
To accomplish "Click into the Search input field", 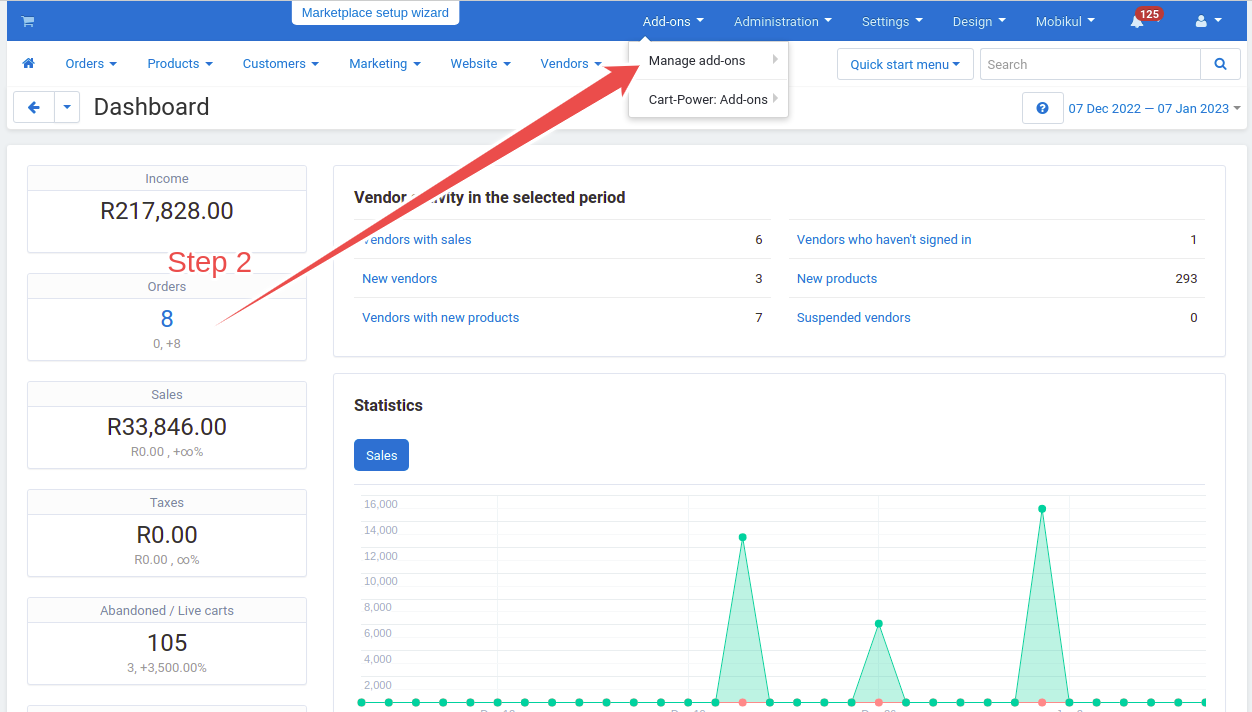I will [x=1089, y=64].
